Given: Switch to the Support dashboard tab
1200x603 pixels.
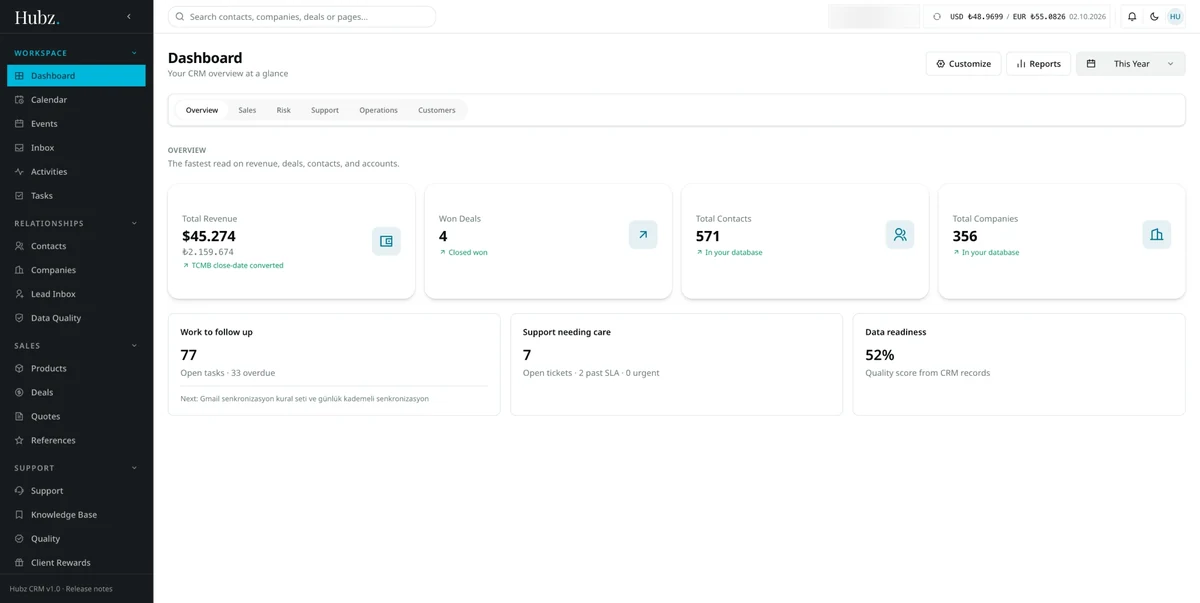Looking at the screenshot, I should coord(325,110).
